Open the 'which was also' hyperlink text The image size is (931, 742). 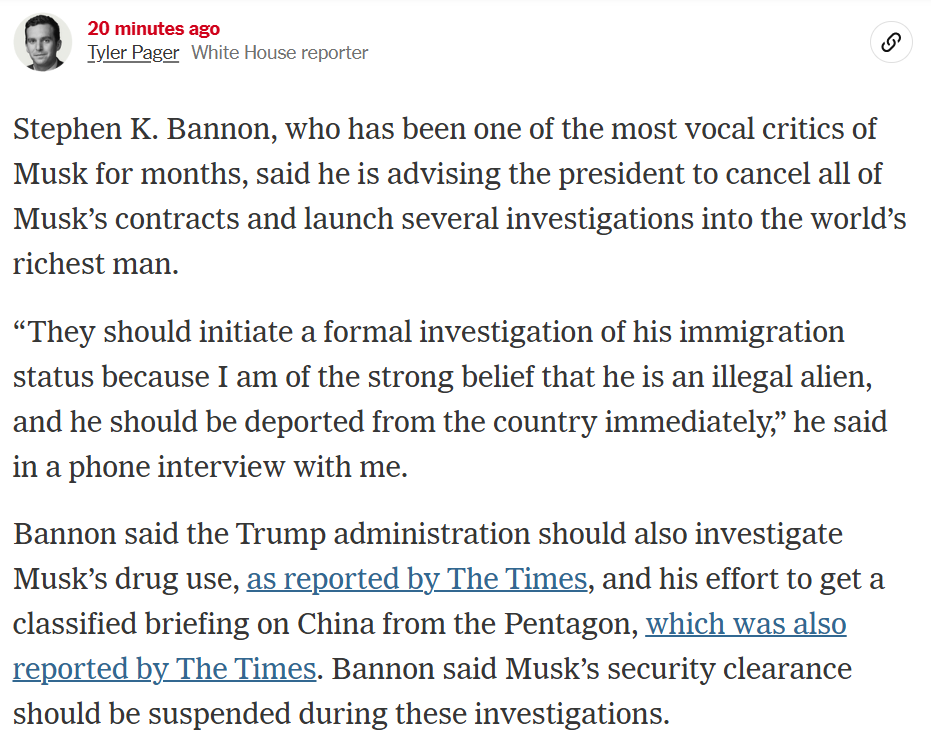746,624
